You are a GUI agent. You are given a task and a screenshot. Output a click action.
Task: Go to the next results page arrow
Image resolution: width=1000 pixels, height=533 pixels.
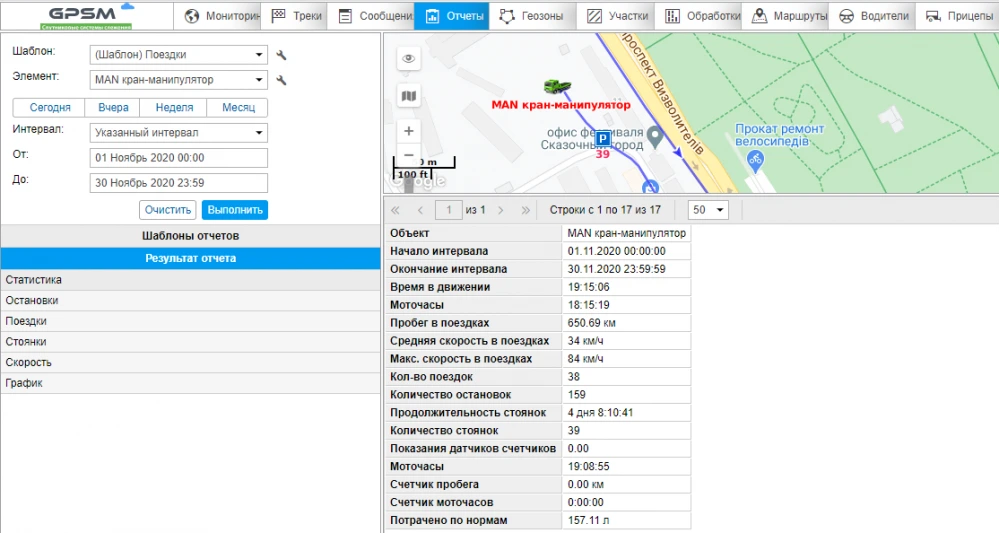pyautogui.click(x=500, y=210)
